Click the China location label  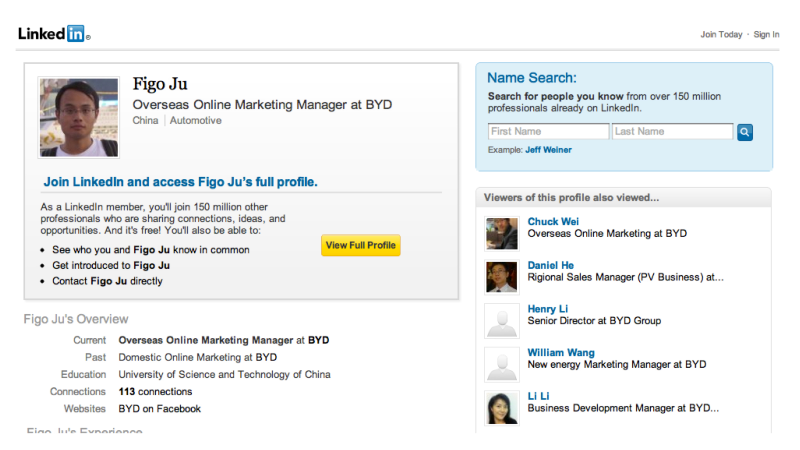tap(145, 120)
